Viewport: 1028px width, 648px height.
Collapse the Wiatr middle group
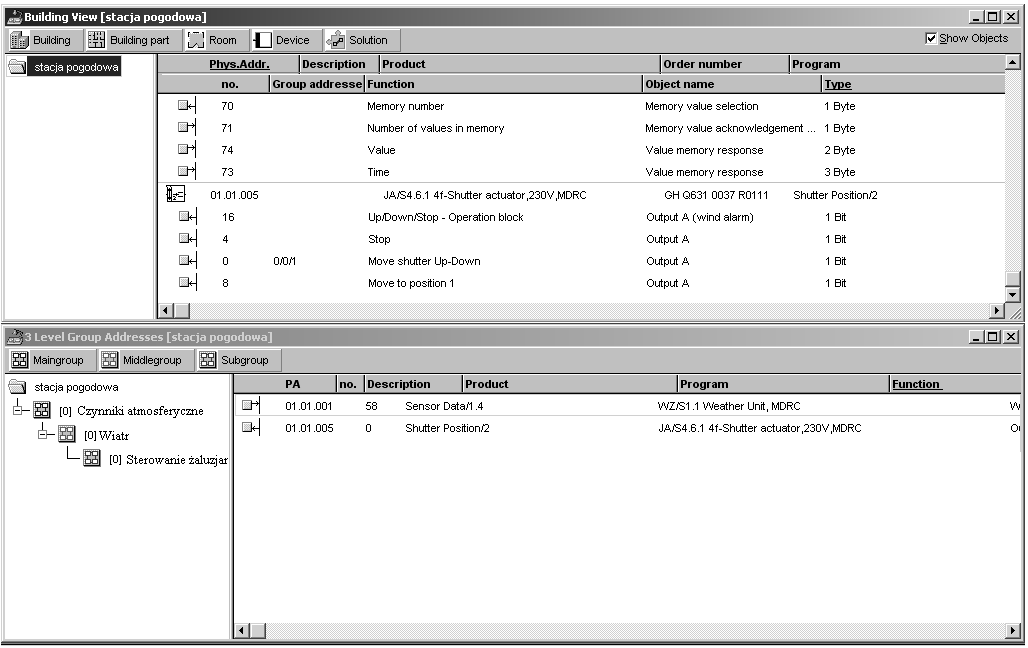tap(43, 434)
